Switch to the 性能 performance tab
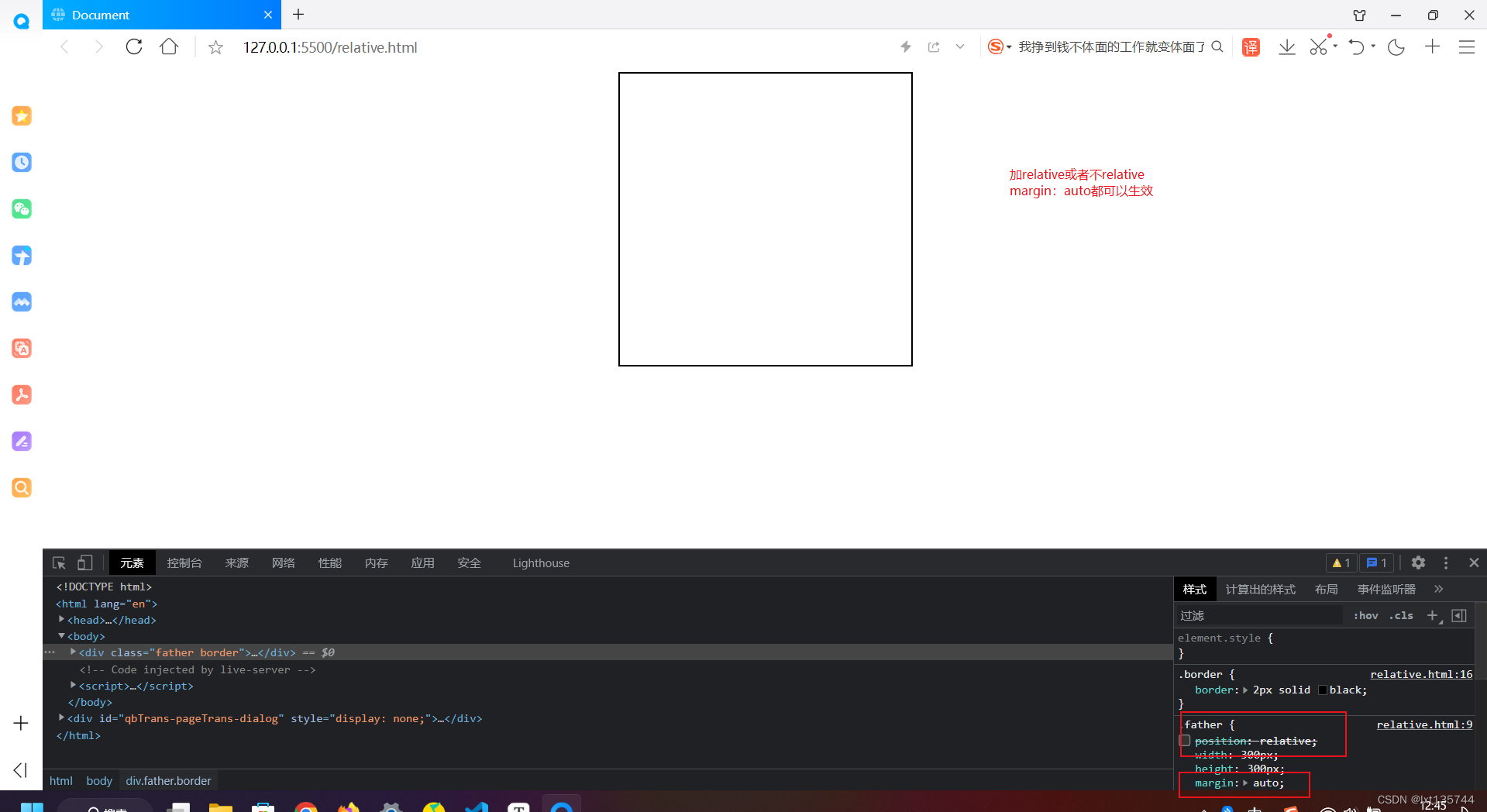 click(x=330, y=563)
